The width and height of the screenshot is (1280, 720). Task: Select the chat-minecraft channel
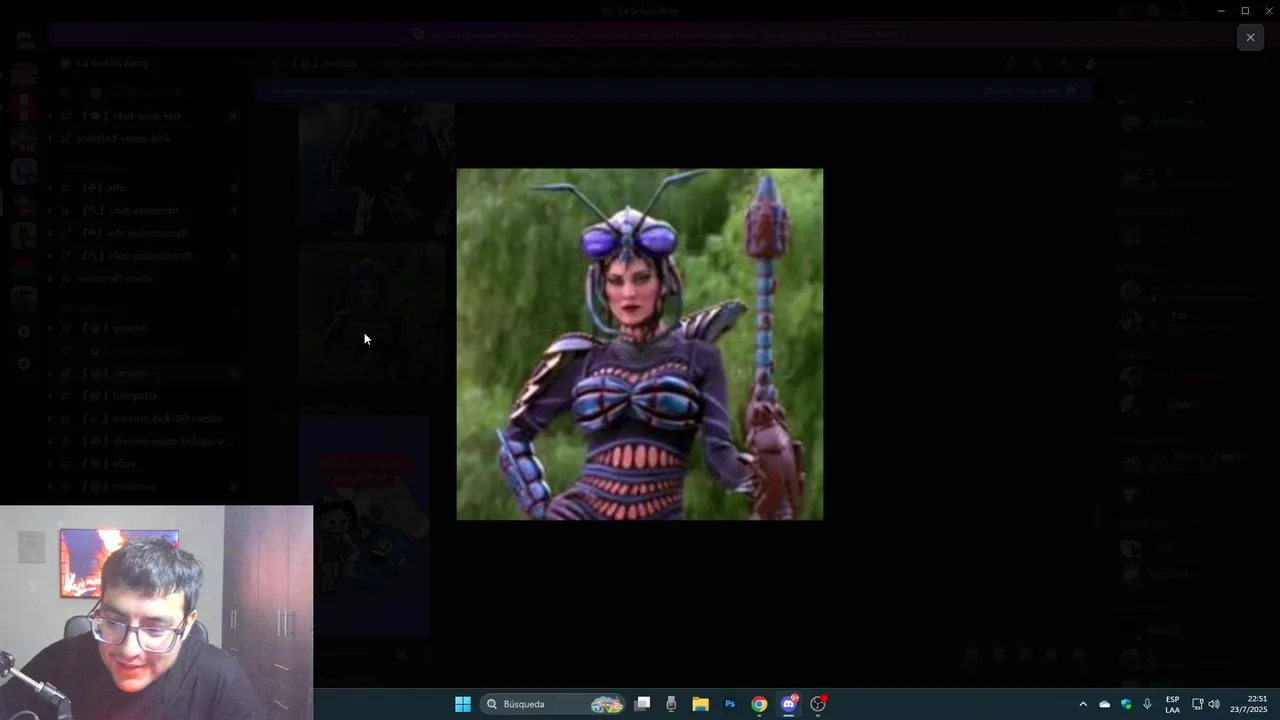tap(148, 211)
